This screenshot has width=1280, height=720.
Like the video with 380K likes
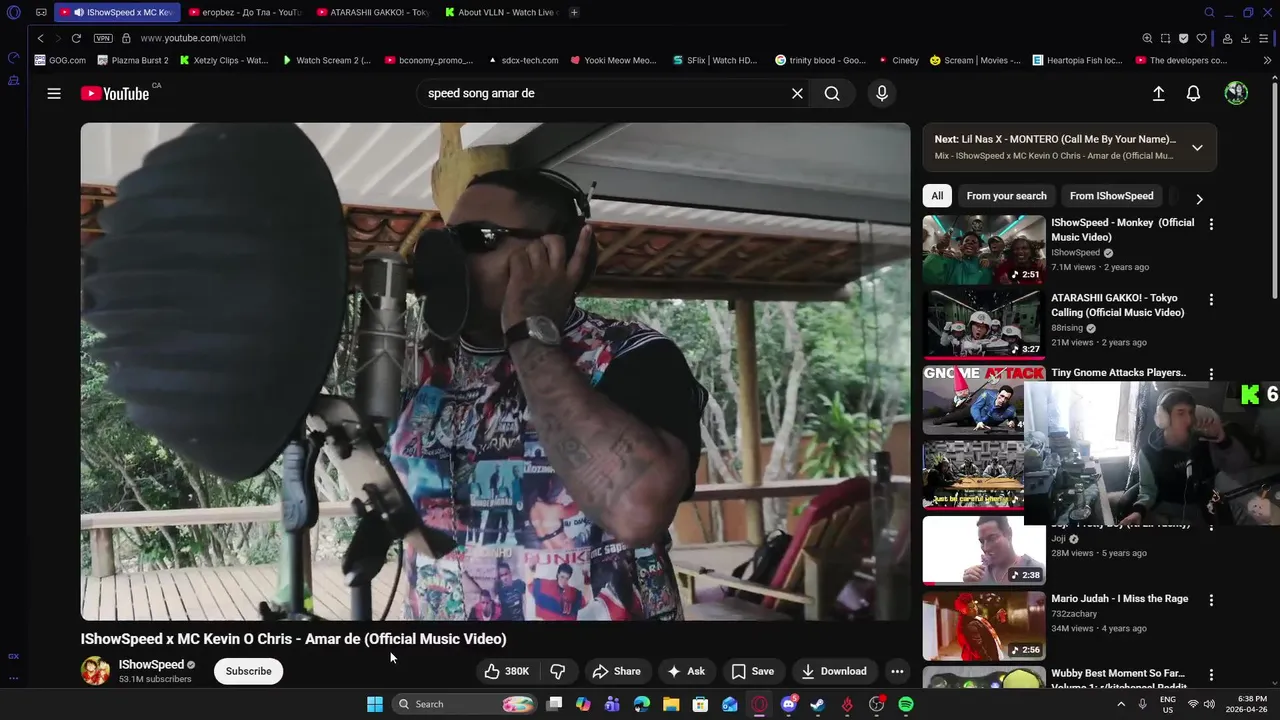tap(507, 671)
